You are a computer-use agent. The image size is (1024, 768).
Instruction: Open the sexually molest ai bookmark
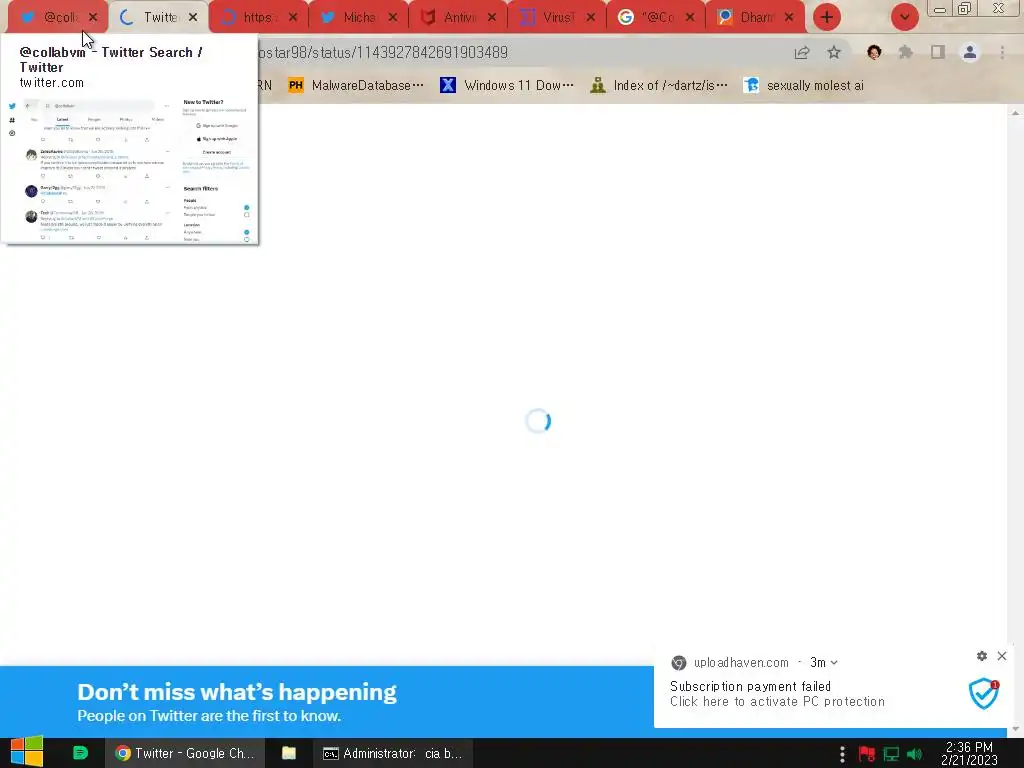[x=803, y=86]
